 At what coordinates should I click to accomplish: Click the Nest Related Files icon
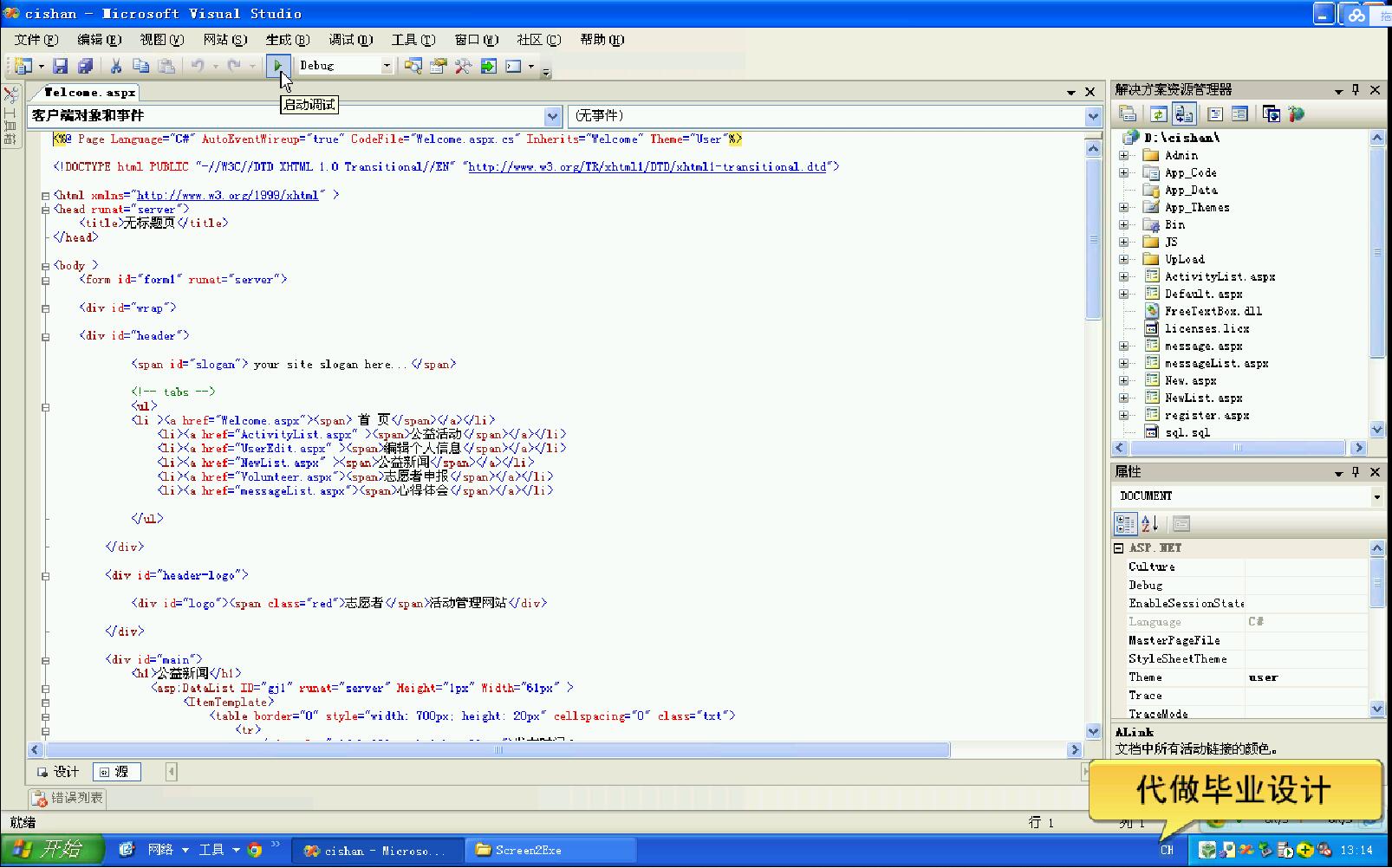tap(1184, 113)
